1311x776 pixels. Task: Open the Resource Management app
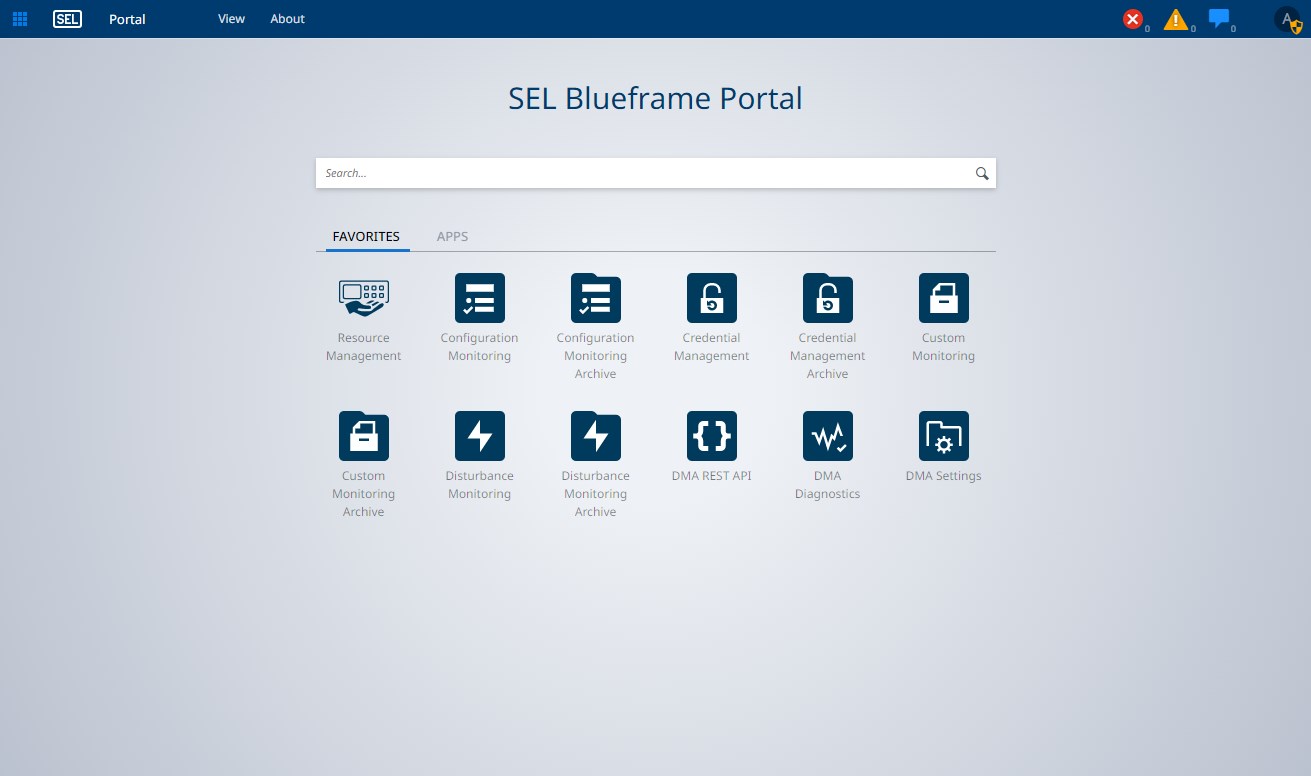tap(363, 298)
